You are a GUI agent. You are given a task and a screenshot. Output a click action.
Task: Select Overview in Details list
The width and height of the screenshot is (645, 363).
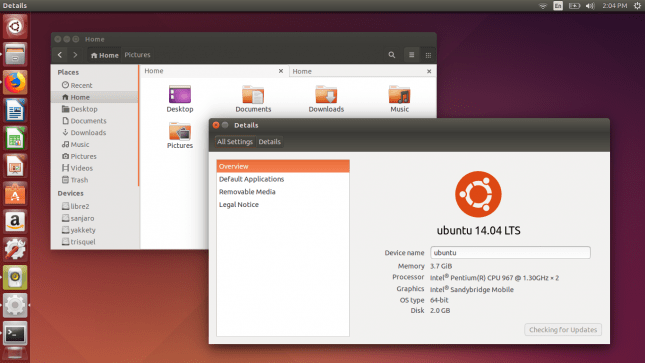[x=283, y=166]
